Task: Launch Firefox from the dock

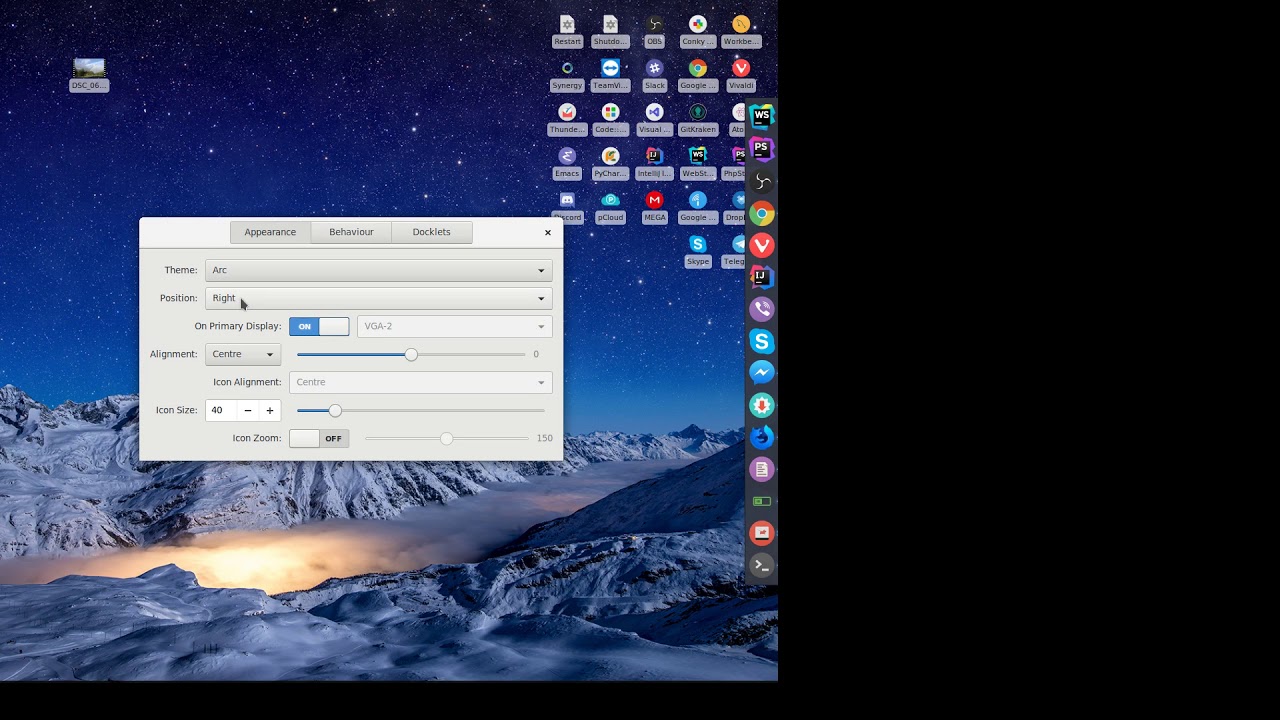Action: 762,437
